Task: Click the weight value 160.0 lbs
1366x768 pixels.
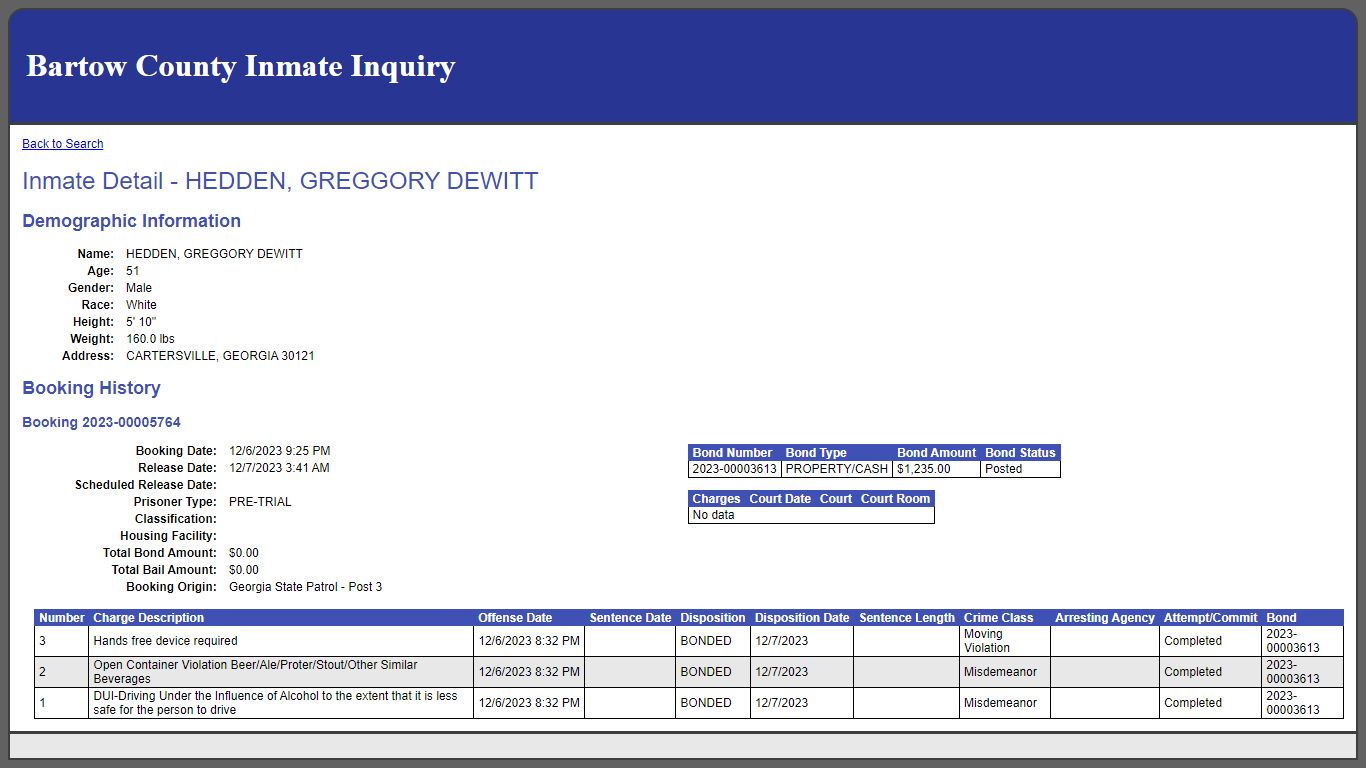Action: pyautogui.click(x=150, y=339)
